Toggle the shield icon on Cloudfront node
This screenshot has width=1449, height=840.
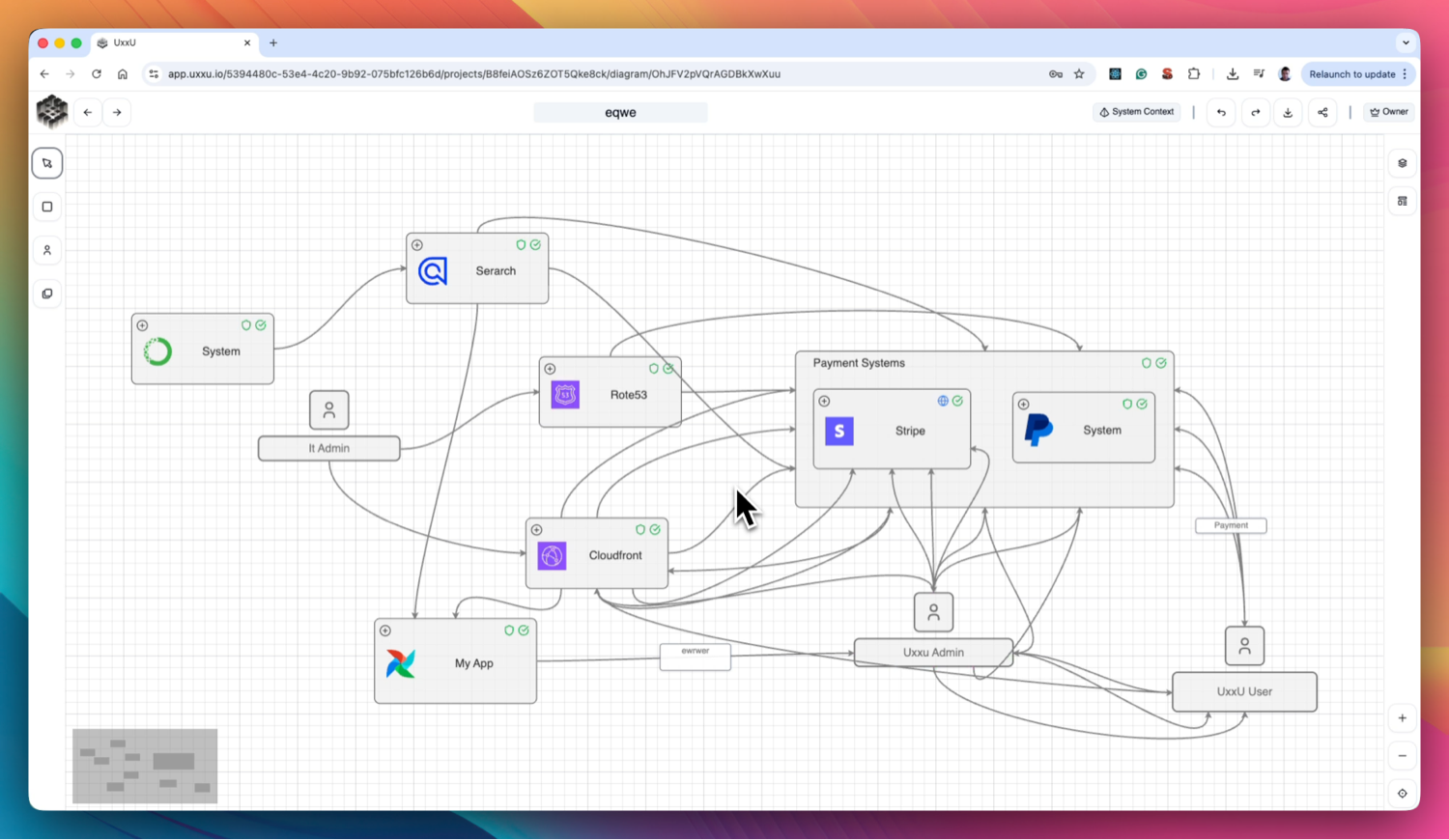pos(639,530)
